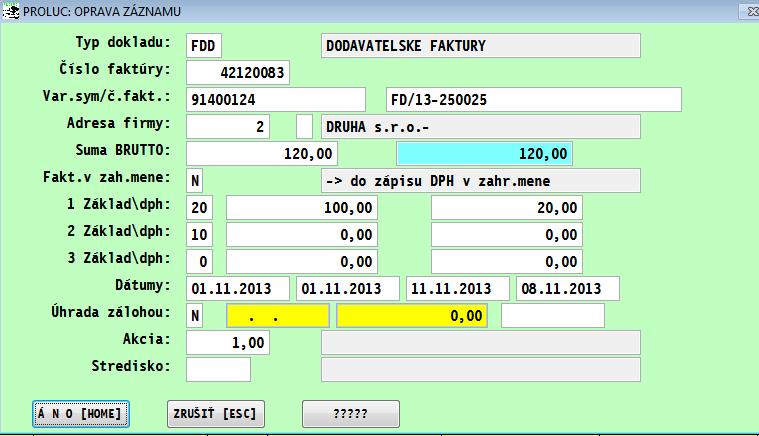Screen dimensions: 759x436
Task: Click the yellow date field in Úhrada zálohou
Action: 277,316
